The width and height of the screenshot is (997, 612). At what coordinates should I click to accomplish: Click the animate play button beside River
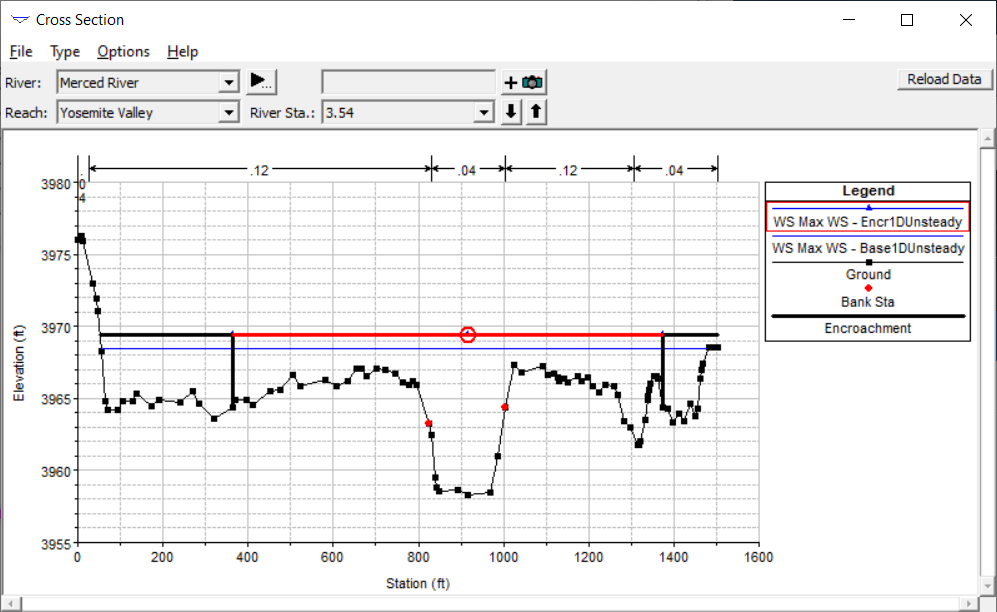[x=260, y=82]
